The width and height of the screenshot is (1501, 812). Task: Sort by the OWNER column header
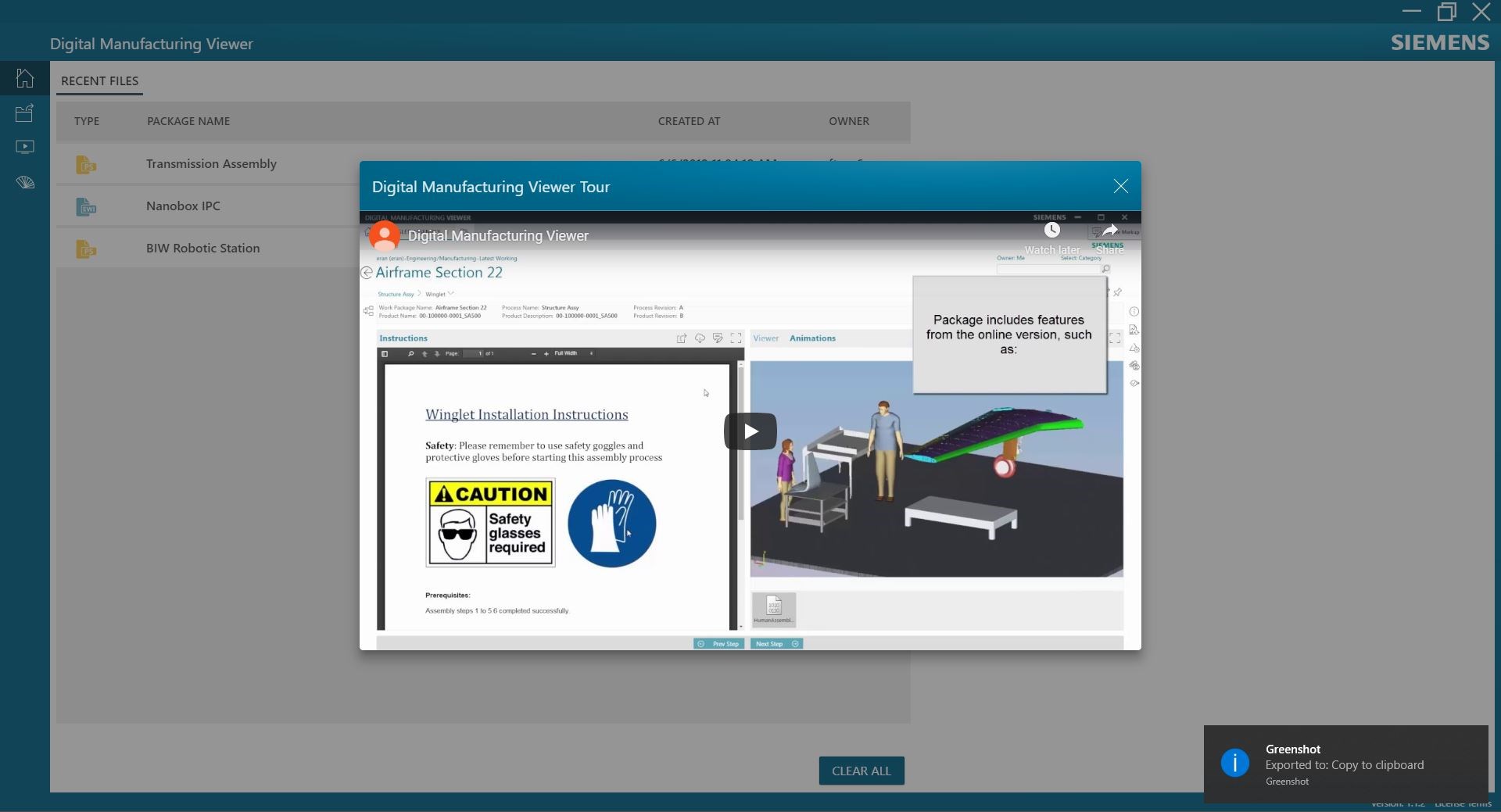[849, 121]
